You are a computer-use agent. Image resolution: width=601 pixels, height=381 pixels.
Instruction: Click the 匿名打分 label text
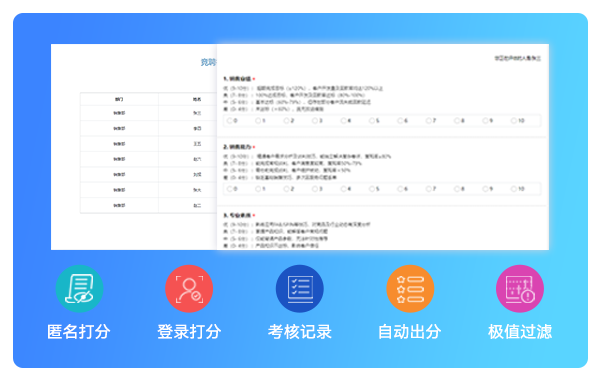coord(79,332)
